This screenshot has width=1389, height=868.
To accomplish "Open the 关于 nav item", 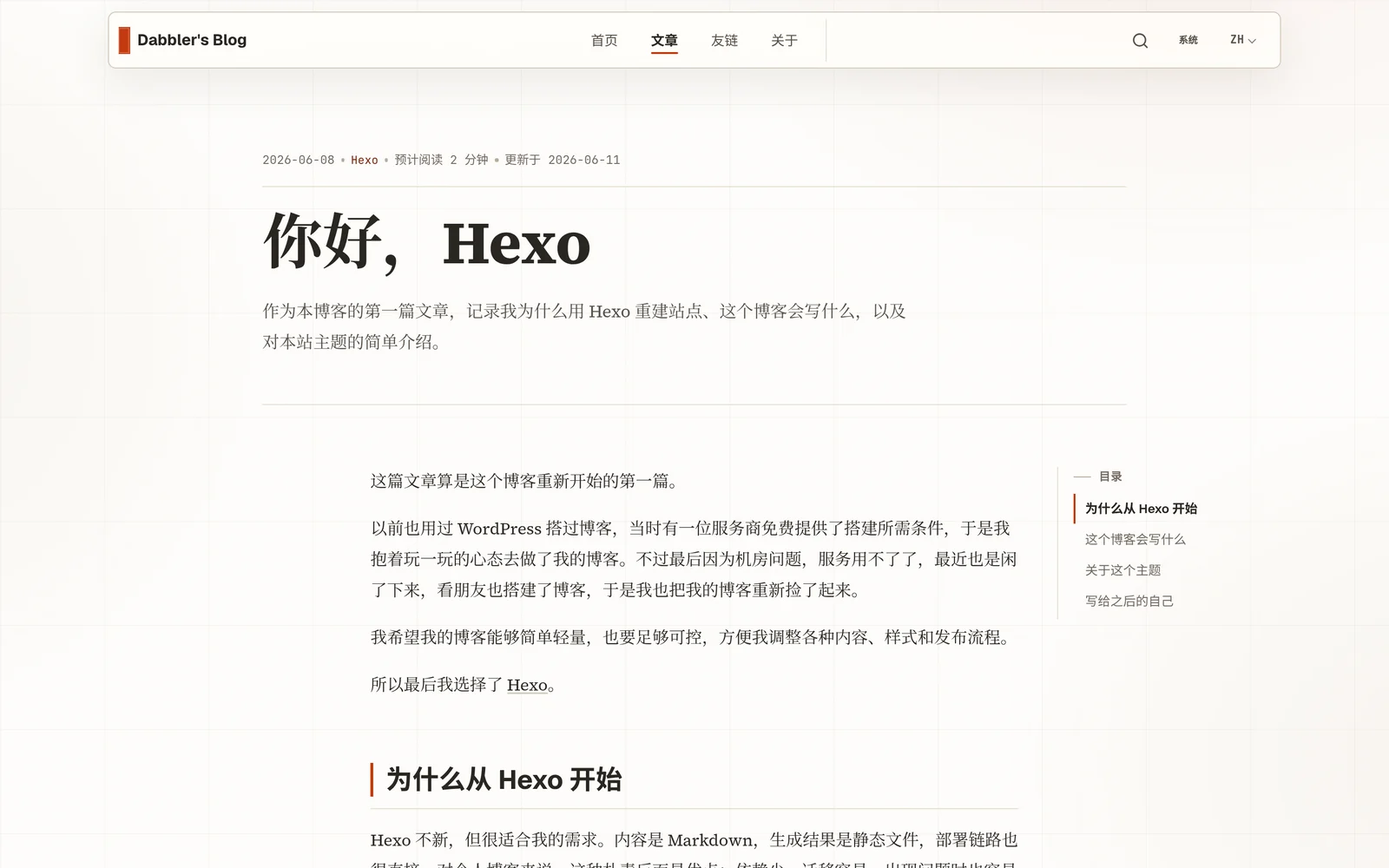I will coord(784,40).
